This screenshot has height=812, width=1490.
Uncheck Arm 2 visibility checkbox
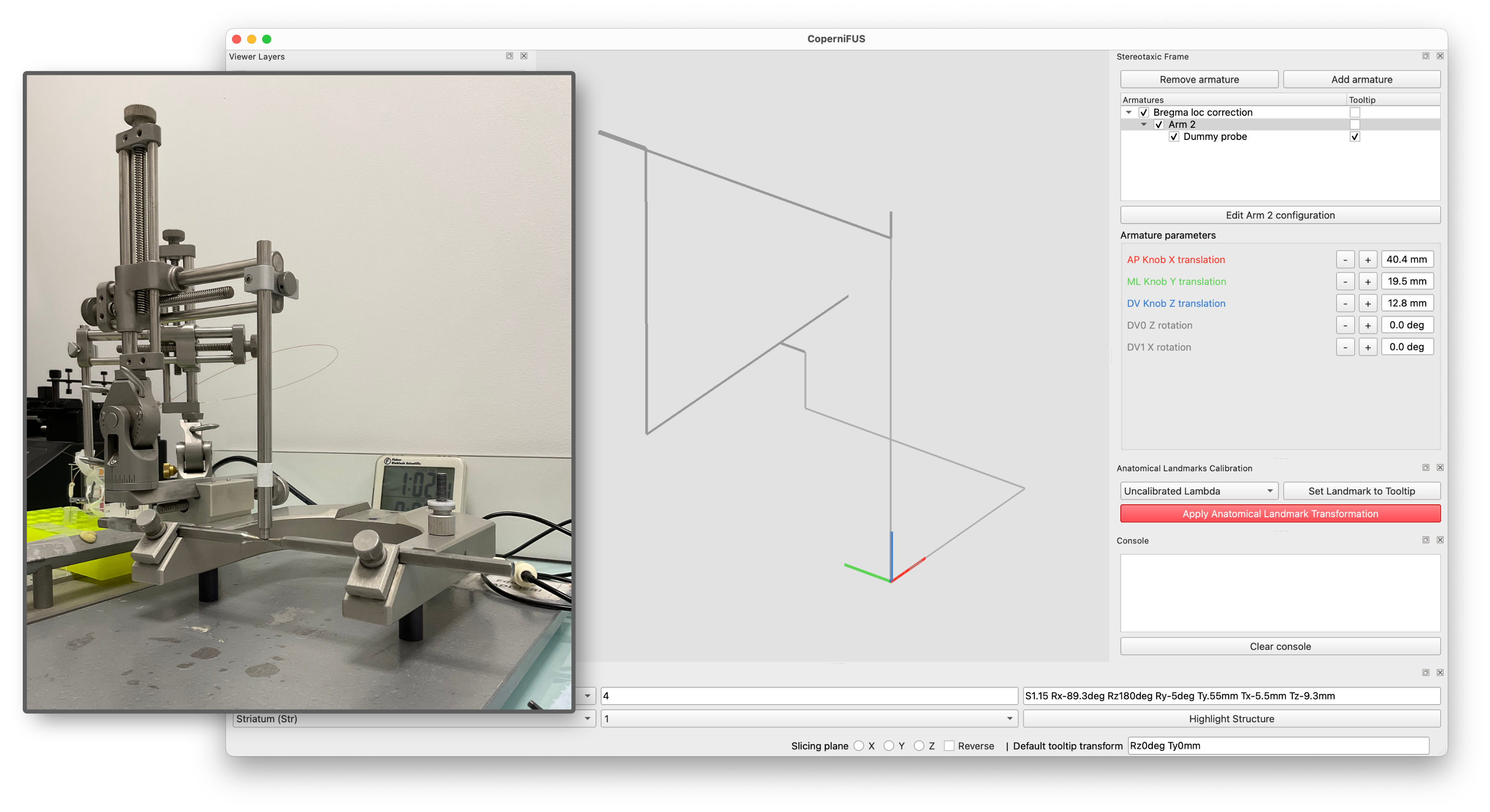(x=1159, y=125)
